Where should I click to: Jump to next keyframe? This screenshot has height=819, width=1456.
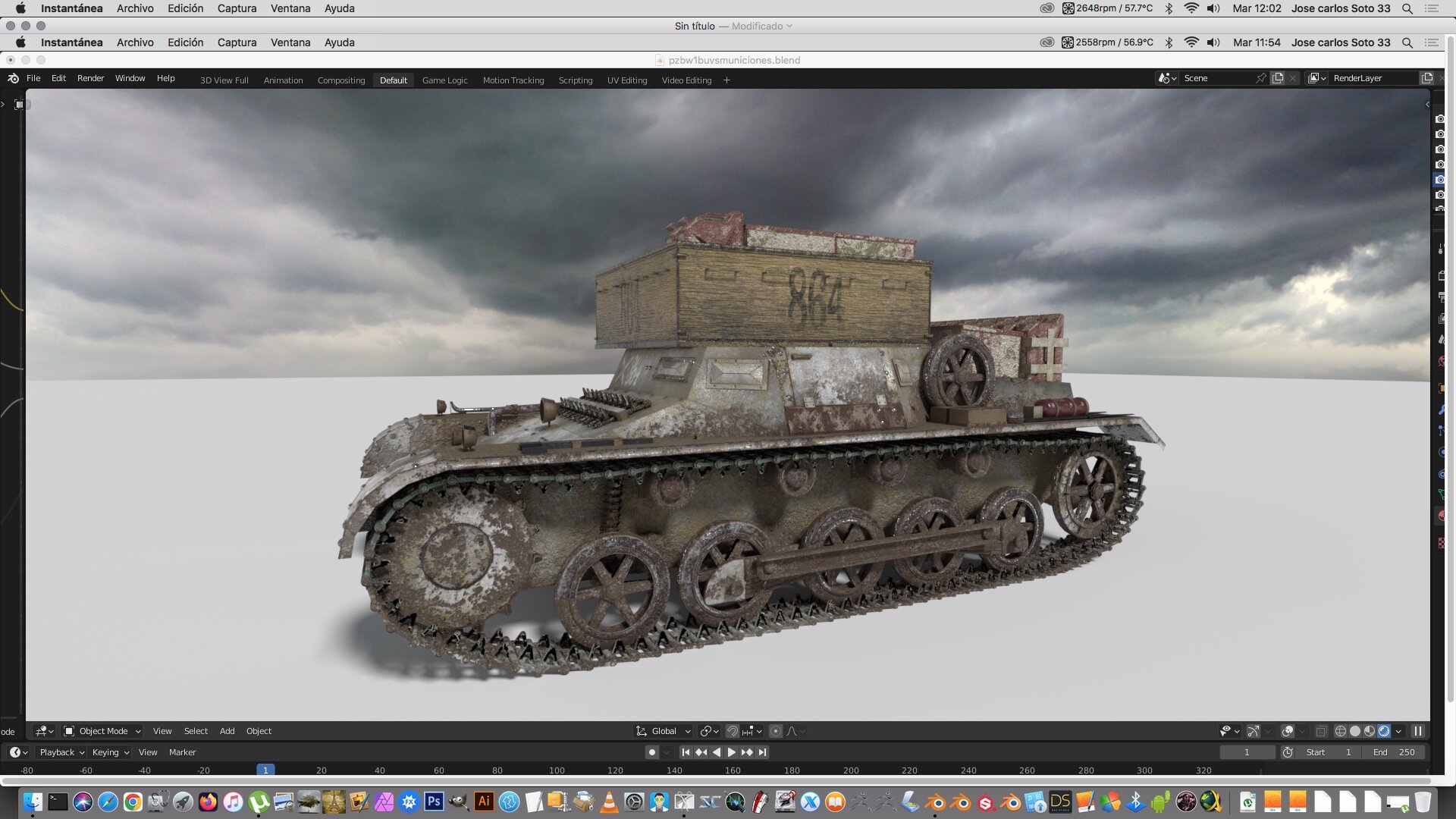pyautogui.click(x=747, y=752)
